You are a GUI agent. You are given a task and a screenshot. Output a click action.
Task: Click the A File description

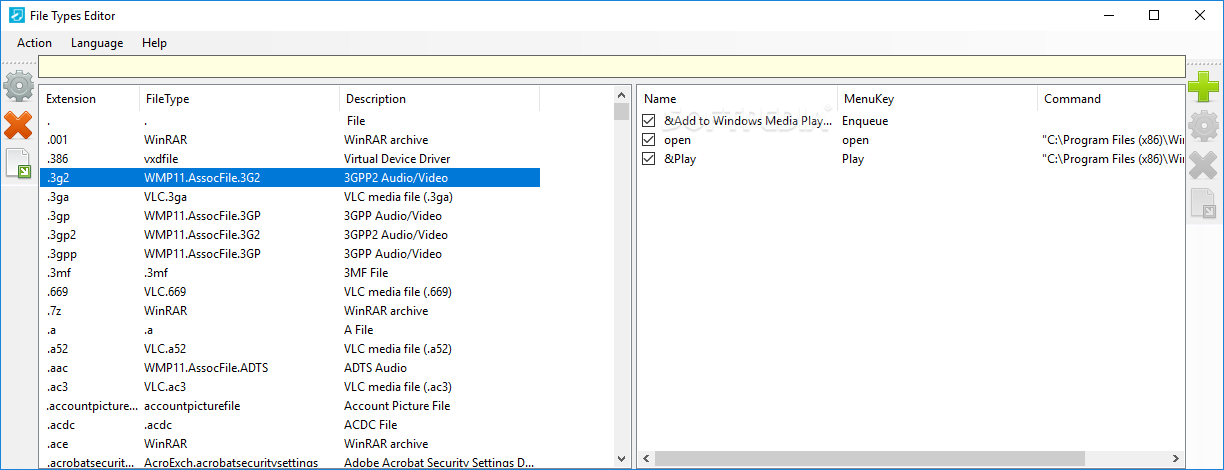[x=359, y=330]
